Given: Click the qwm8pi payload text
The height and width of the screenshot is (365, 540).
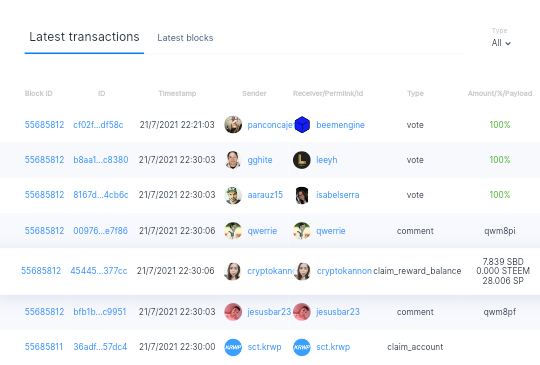Looking at the screenshot, I should pos(500,231).
